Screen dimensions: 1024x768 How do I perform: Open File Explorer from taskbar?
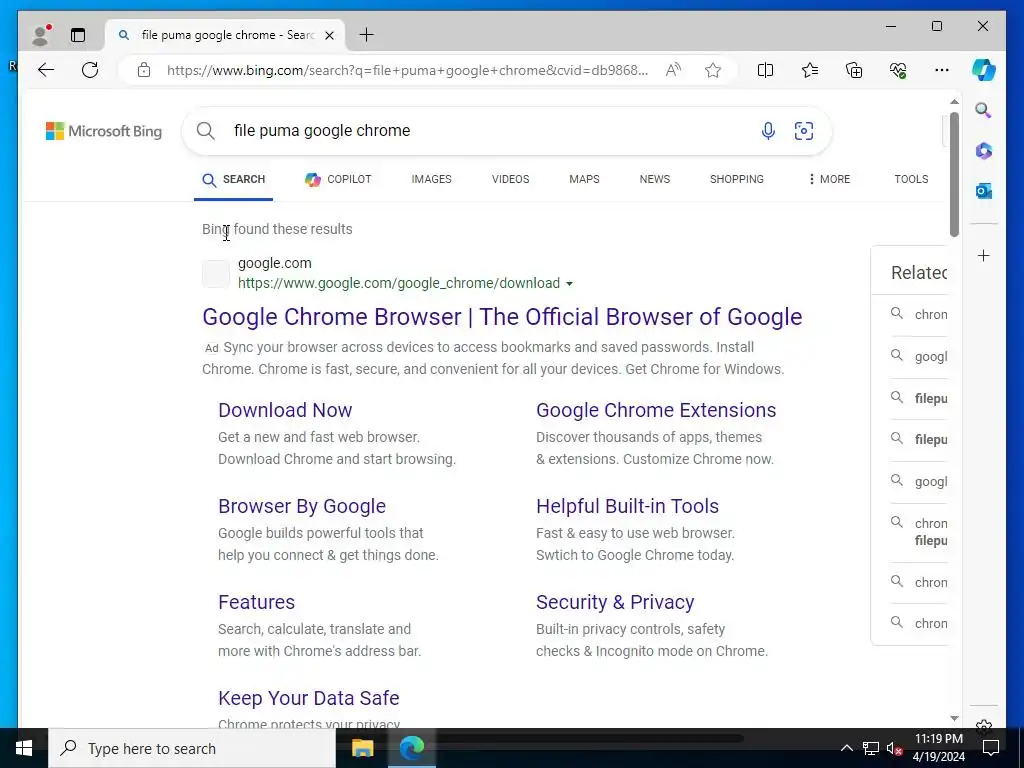(x=362, y=748)
